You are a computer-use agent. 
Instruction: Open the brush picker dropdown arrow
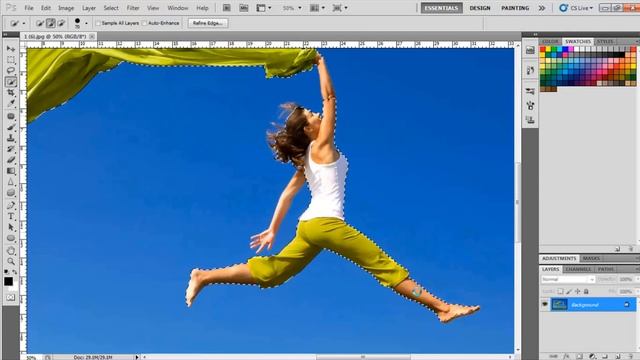86,23
